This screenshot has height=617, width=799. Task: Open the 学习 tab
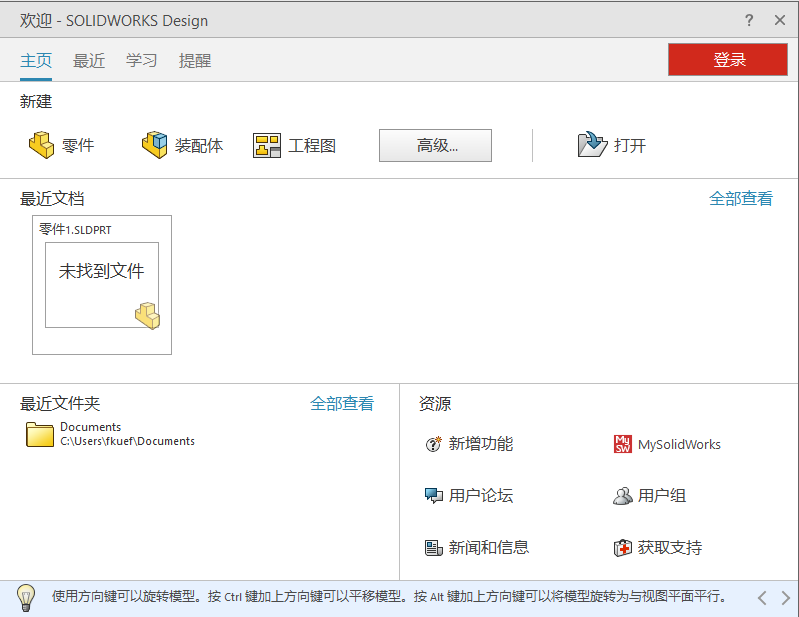click(x=142, y=61)
